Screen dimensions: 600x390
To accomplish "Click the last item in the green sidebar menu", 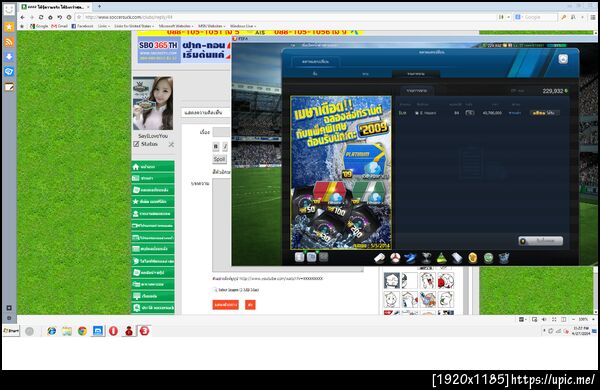I will click(x=153, y=308).
